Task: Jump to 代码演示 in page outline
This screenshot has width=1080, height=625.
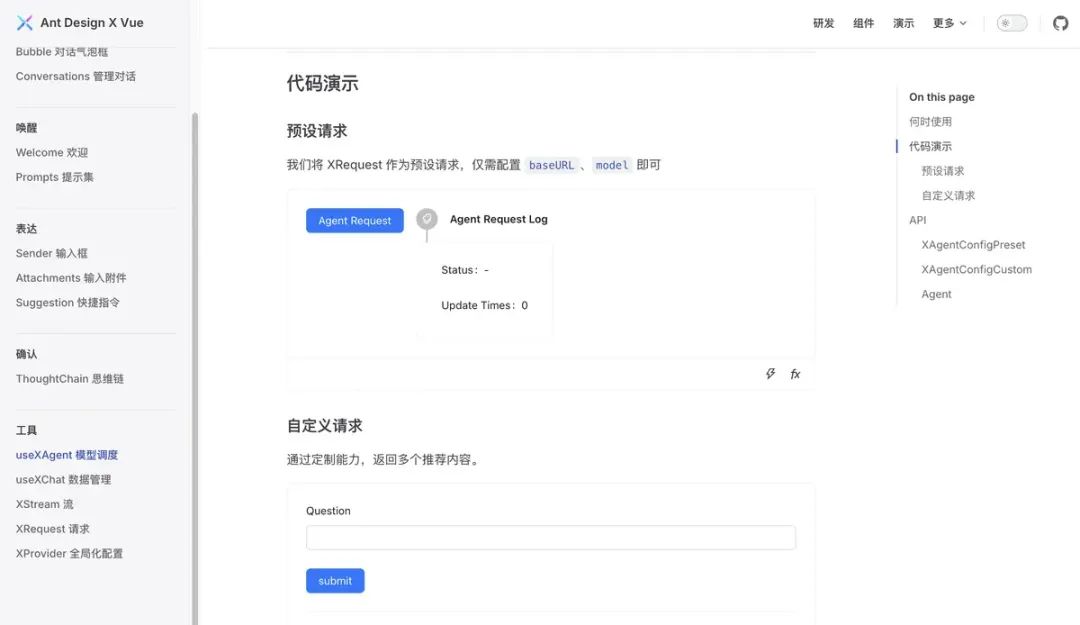Action: (x=930, y=146)
